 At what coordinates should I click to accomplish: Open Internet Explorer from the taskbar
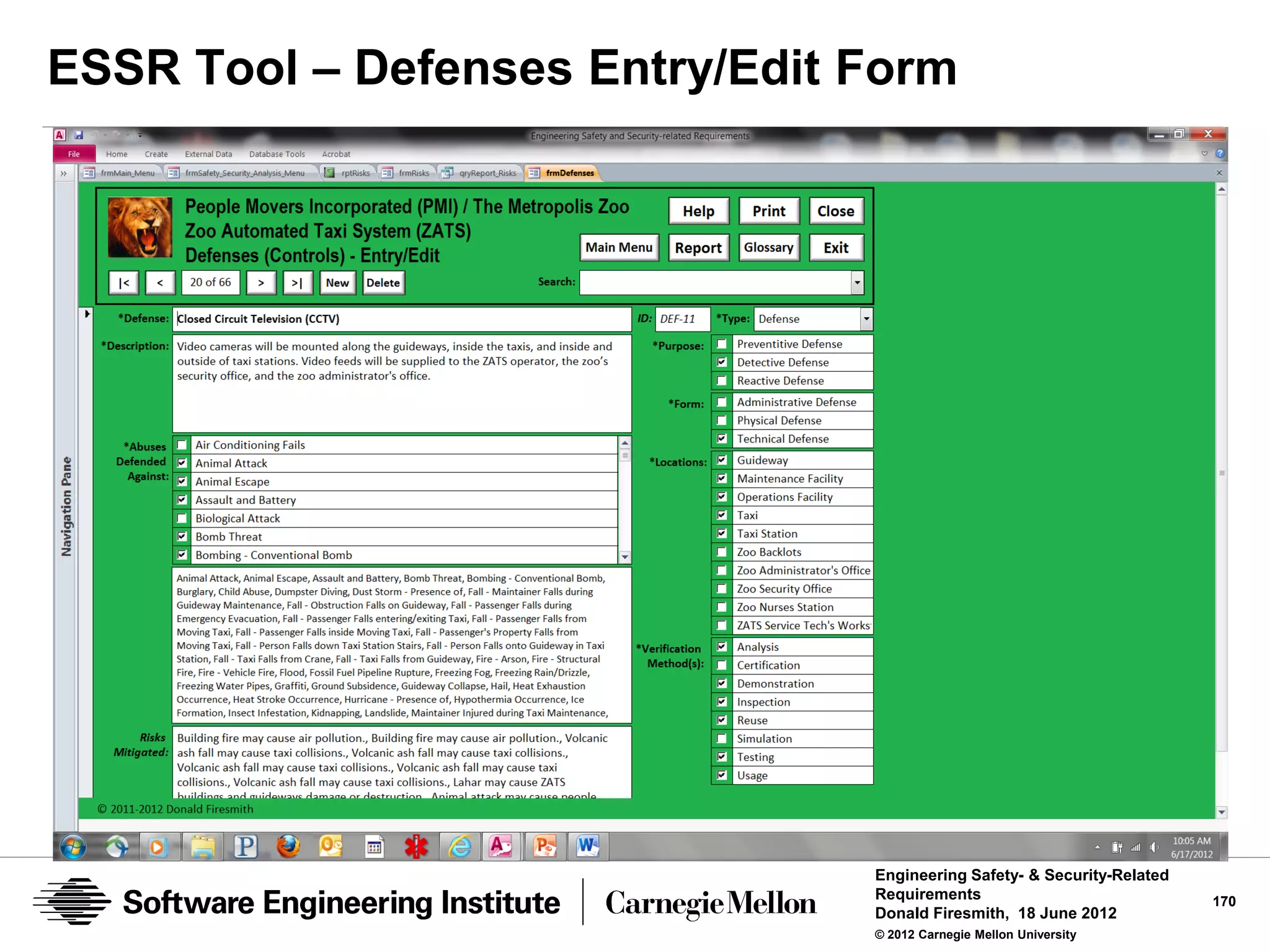coord(460,847)
